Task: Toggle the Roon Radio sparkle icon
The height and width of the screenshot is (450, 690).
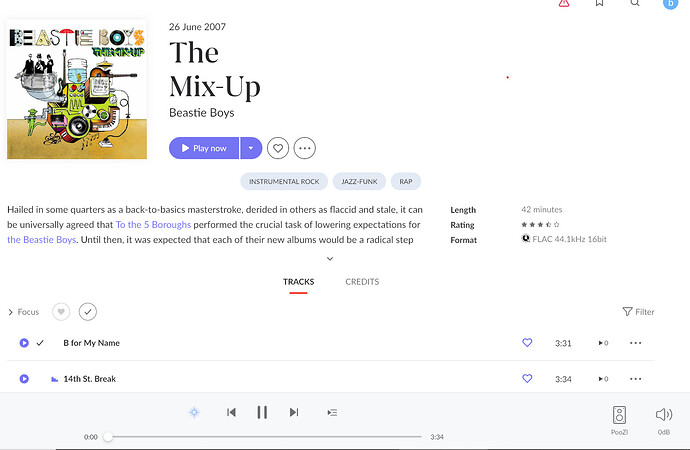Action: point(194,413)
